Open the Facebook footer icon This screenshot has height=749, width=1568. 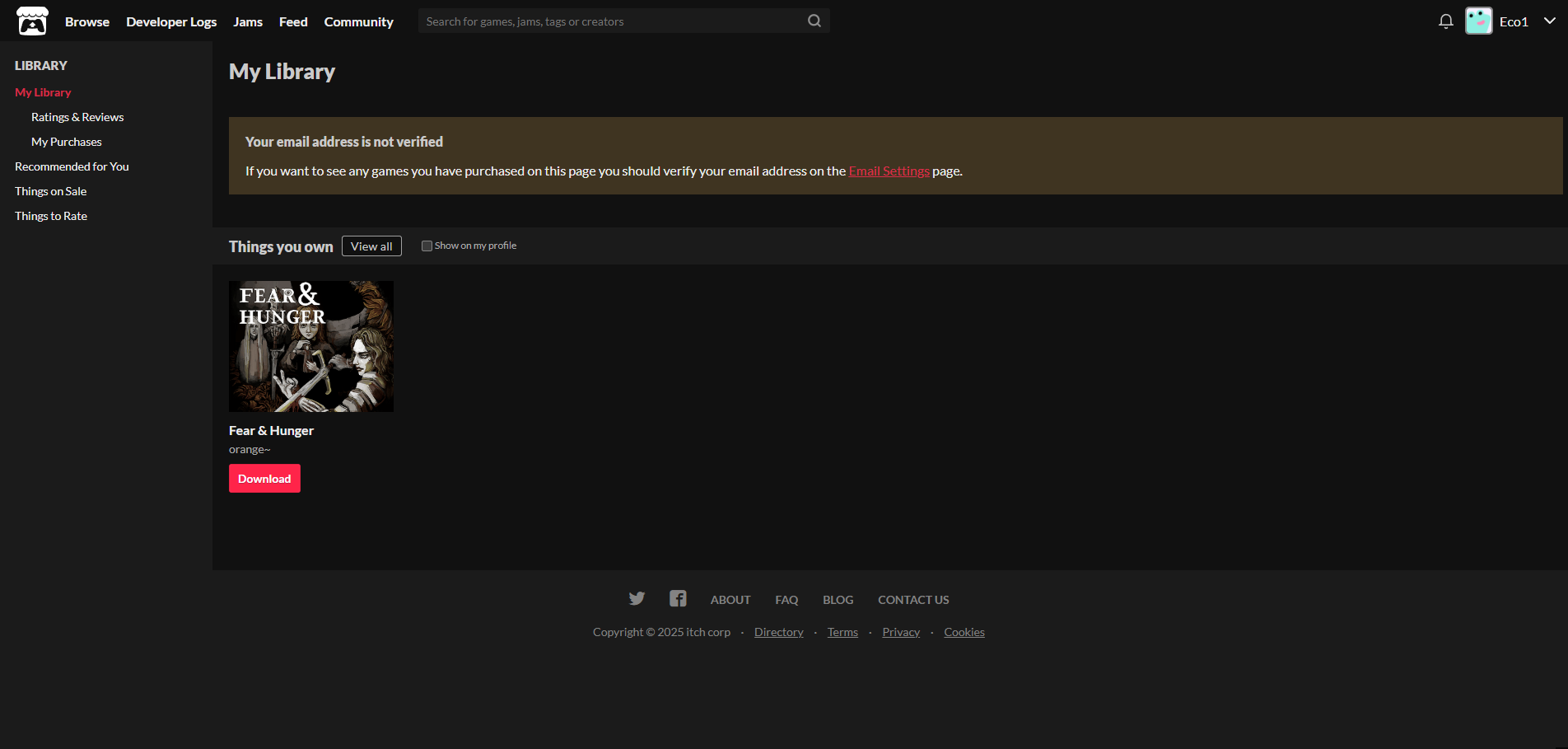[x=678, y=598]
